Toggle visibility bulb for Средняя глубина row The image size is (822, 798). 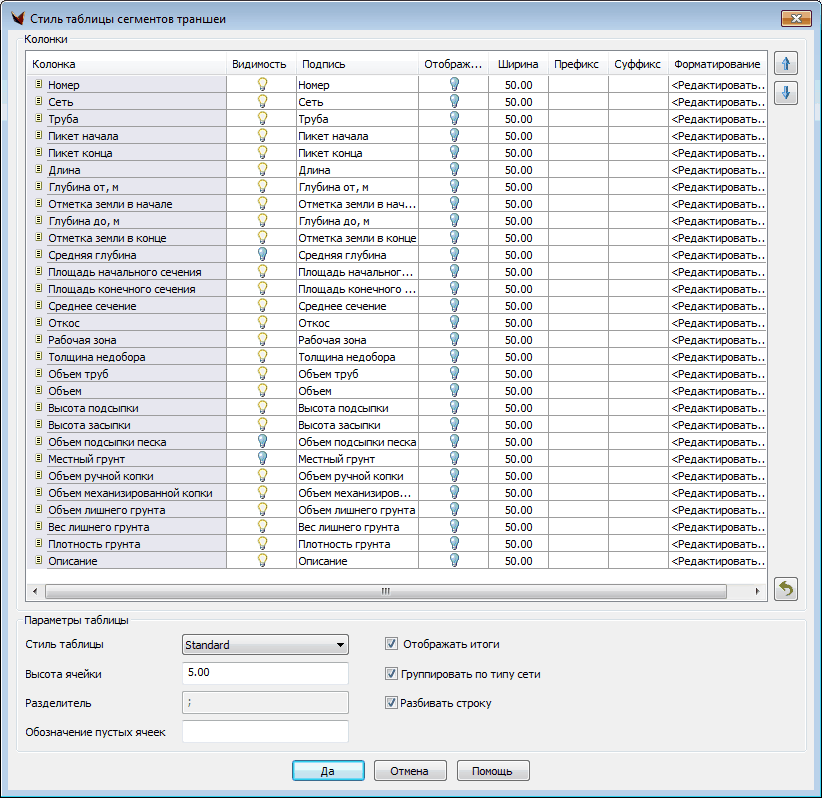click(x=262, y=255)
